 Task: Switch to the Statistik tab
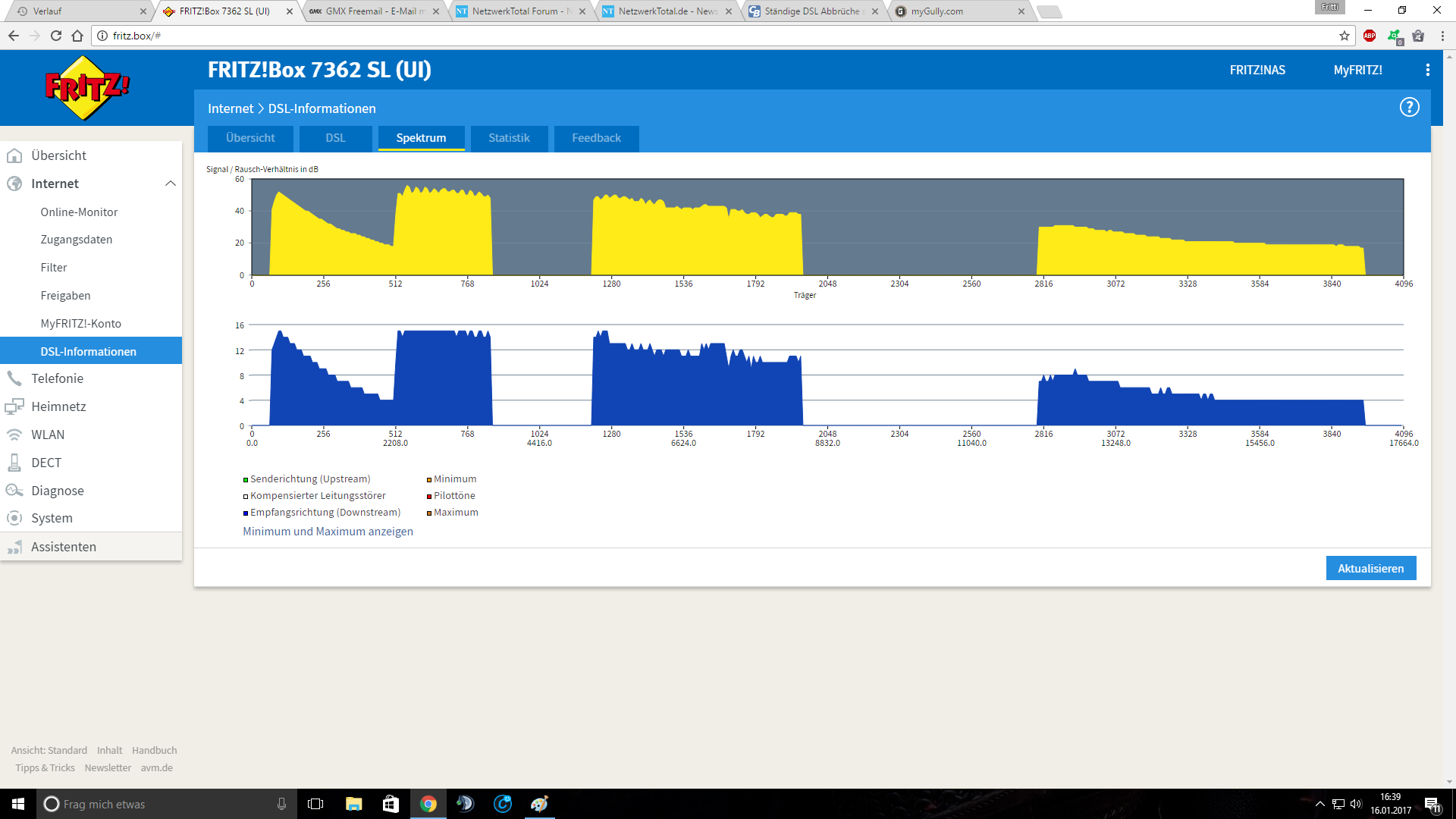(509, 138)
